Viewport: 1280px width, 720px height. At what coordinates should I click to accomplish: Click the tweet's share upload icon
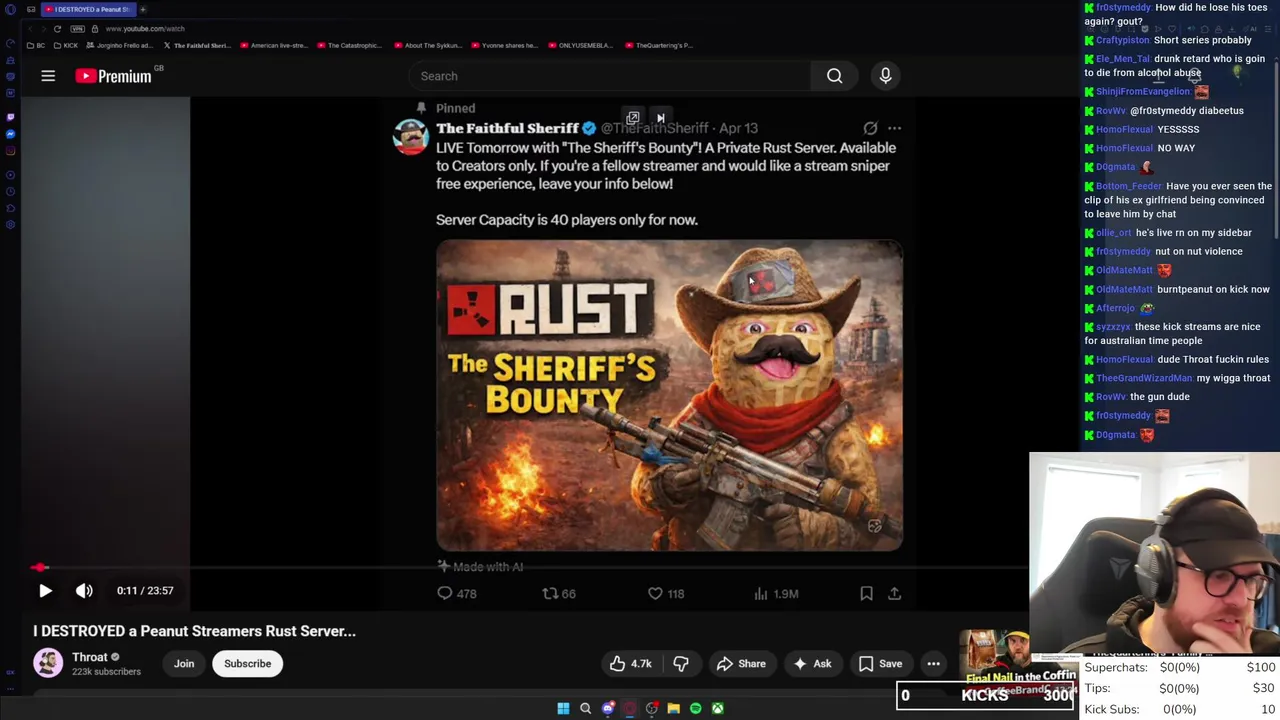895,593
